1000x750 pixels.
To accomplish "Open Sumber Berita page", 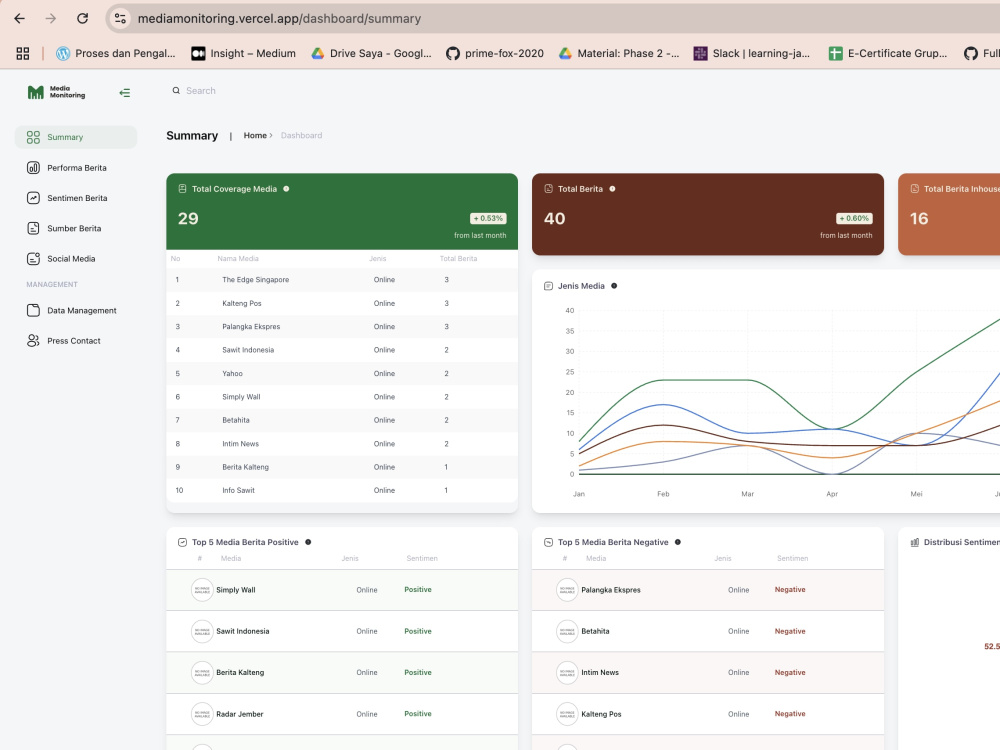I will click(76, 228).
